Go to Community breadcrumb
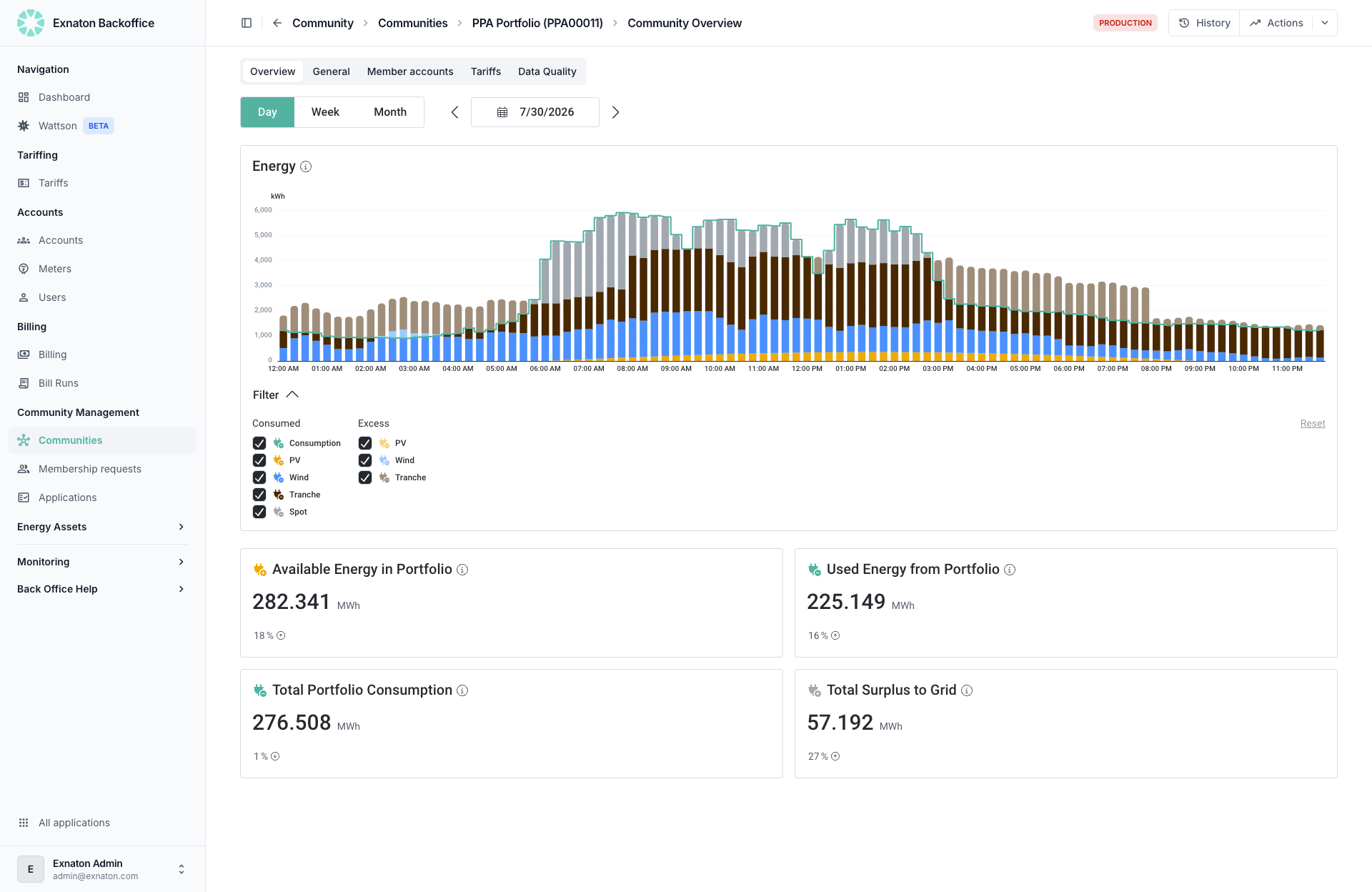 pyautogui.click(x=323, y=23)
